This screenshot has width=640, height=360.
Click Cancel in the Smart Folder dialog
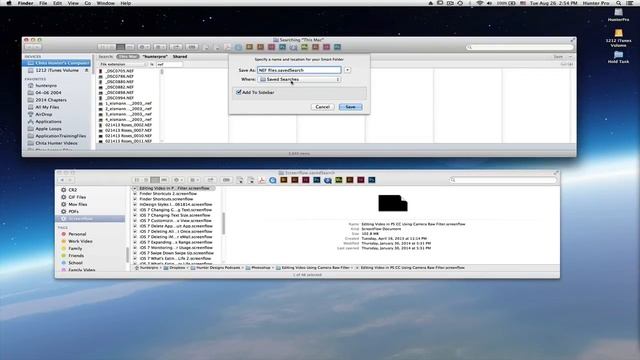click(x=322, y=107)
